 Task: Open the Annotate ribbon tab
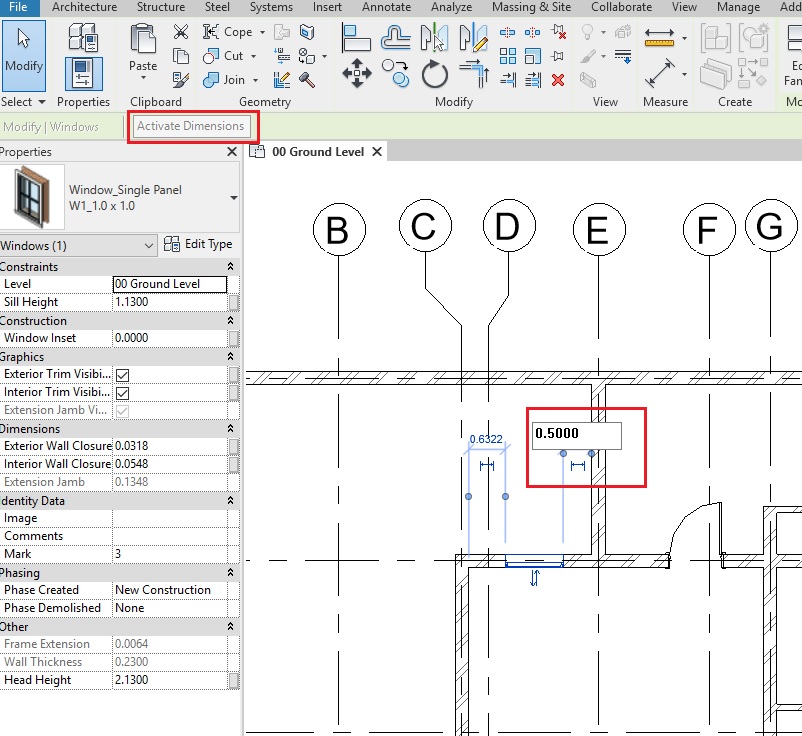387,7
